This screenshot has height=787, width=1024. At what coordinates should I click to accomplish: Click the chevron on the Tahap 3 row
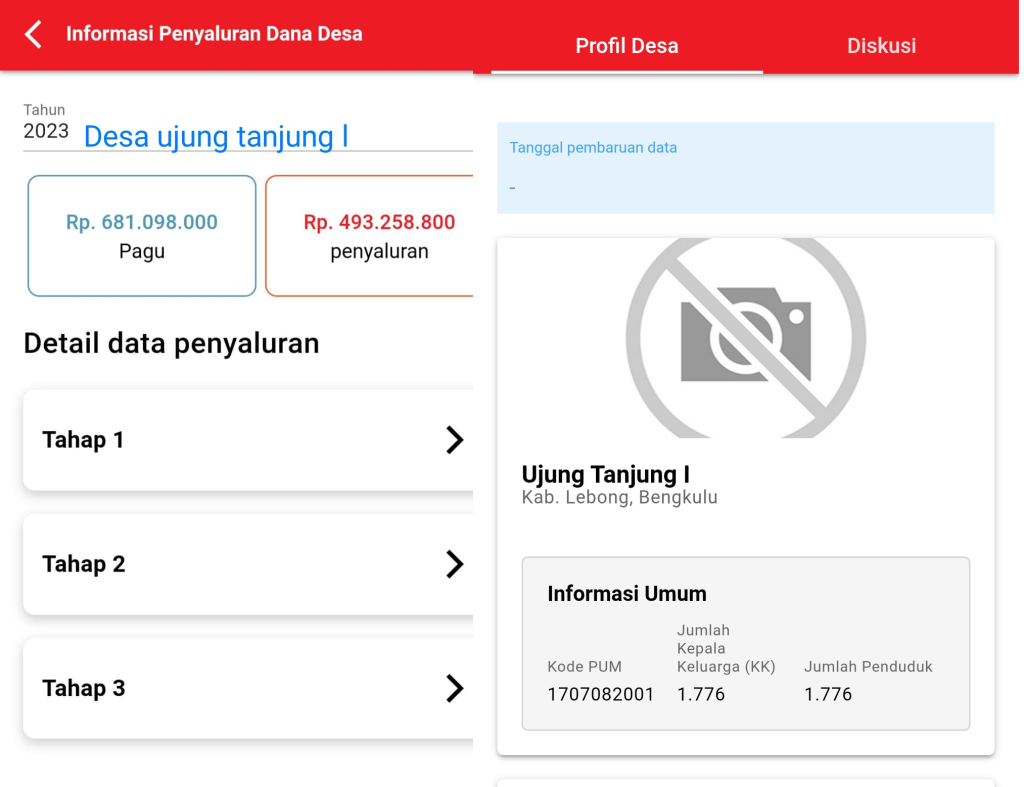[x=454, y=689]
